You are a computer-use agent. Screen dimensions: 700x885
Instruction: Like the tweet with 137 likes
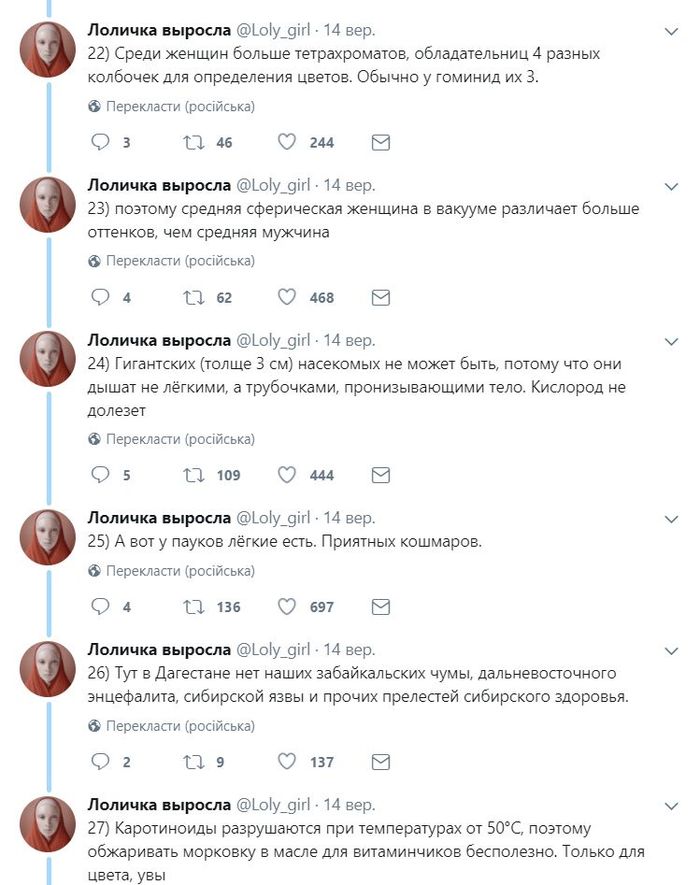click(287, 762)
